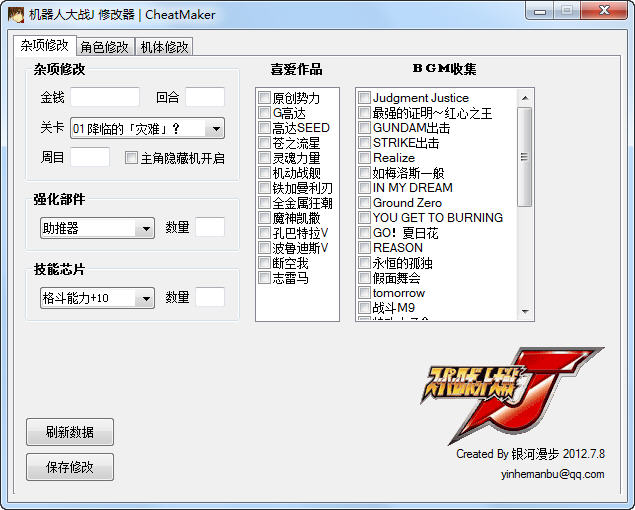Open the 关卡 stage dropdown
This screenshot has width=635, height=510.
pyautogui.click(x=147, y=129)
